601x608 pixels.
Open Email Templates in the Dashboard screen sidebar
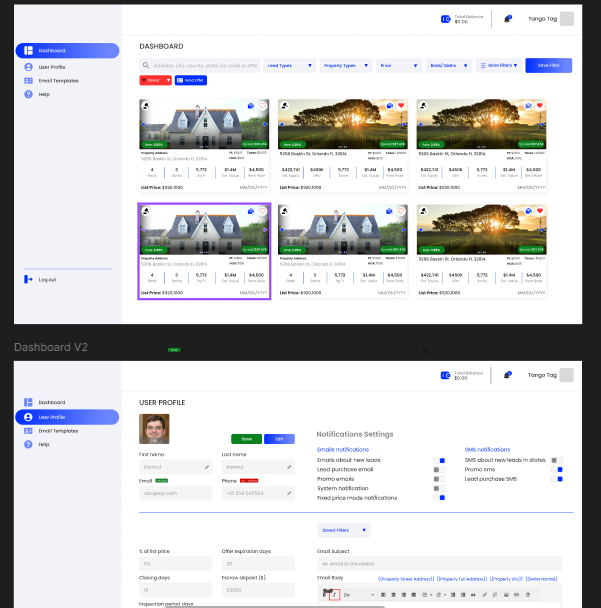tap(58, 80)
